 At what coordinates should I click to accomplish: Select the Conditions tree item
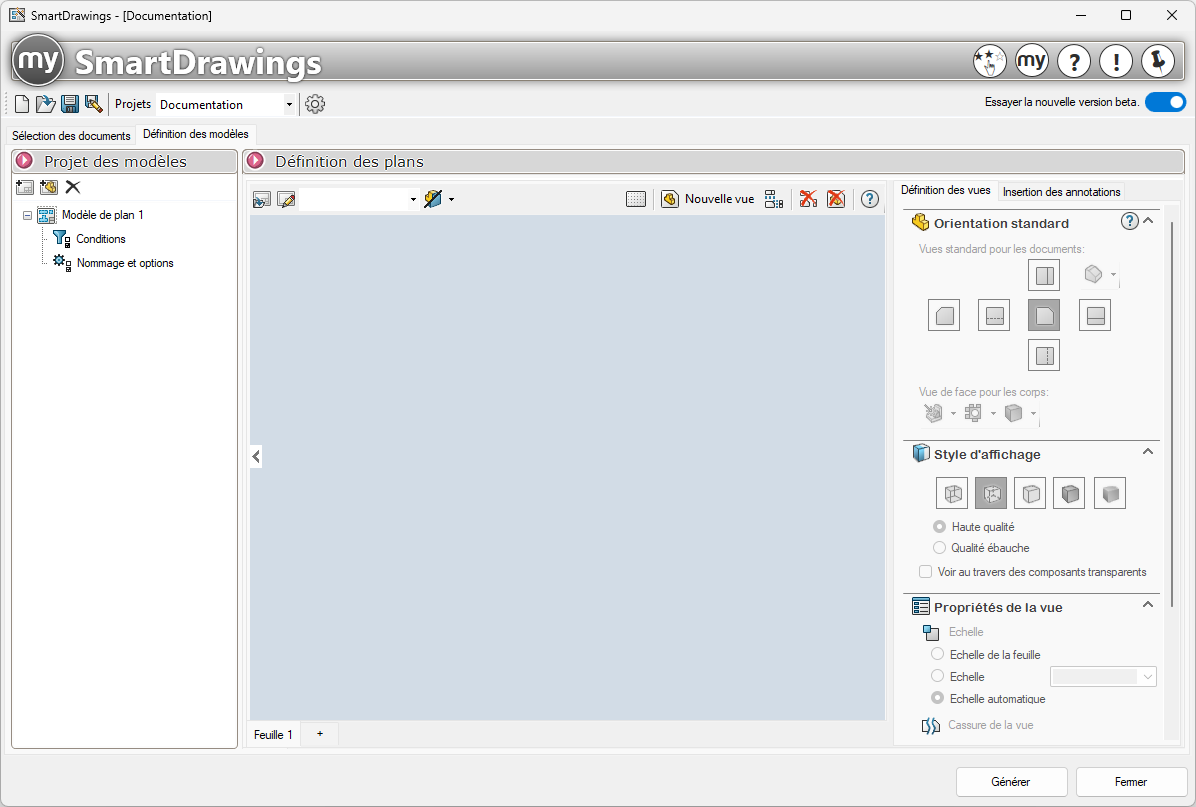pos(100,239)
